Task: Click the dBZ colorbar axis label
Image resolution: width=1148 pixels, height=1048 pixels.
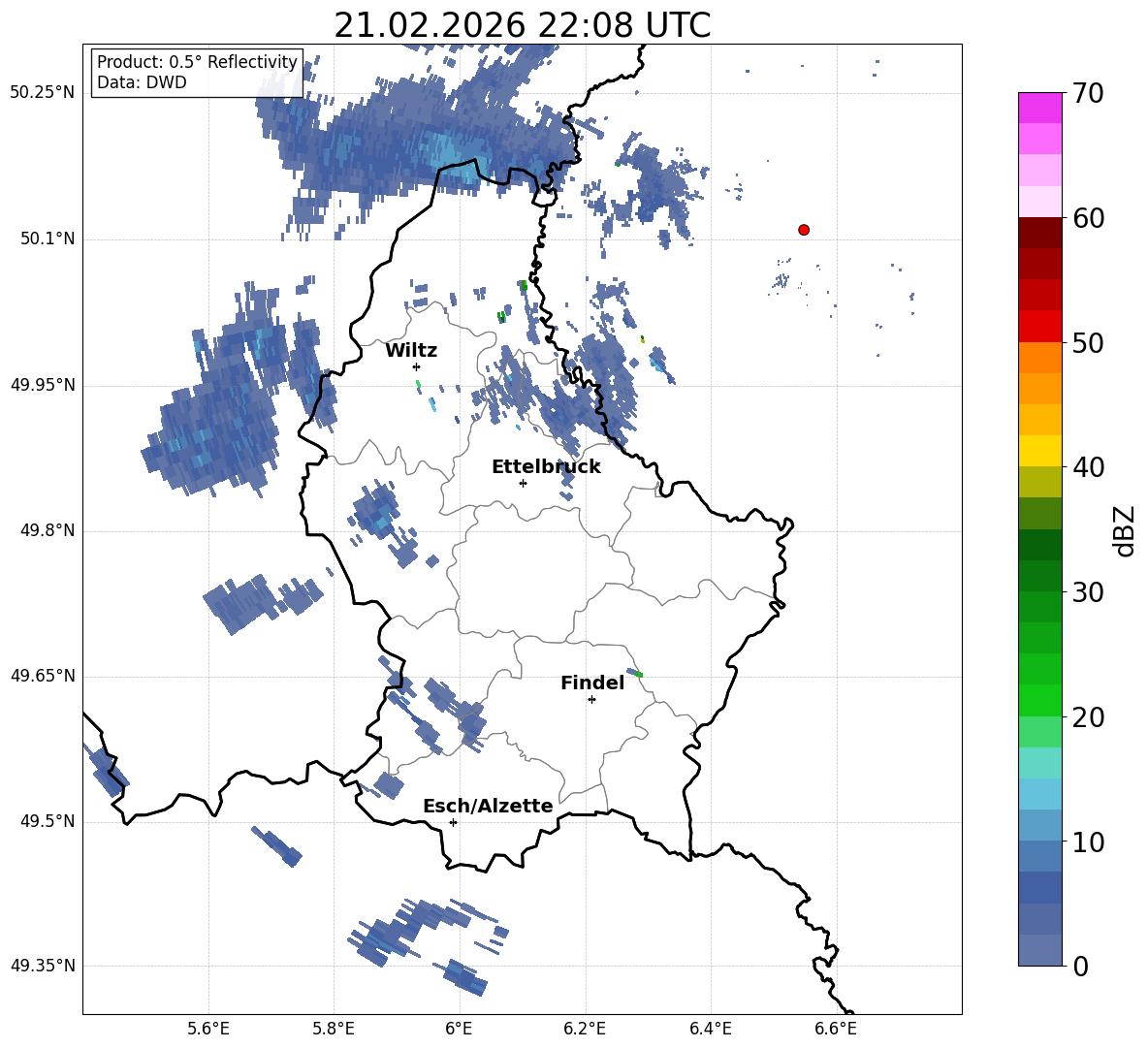Action: [x=1126, y=530]
